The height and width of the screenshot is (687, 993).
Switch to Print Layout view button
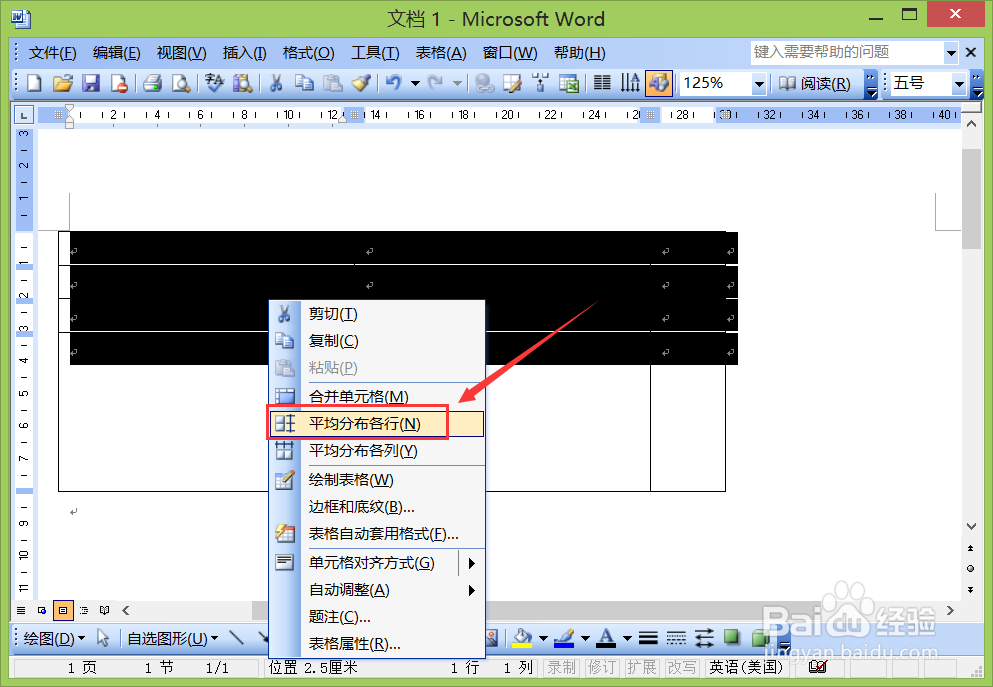[x=63, y=610]
